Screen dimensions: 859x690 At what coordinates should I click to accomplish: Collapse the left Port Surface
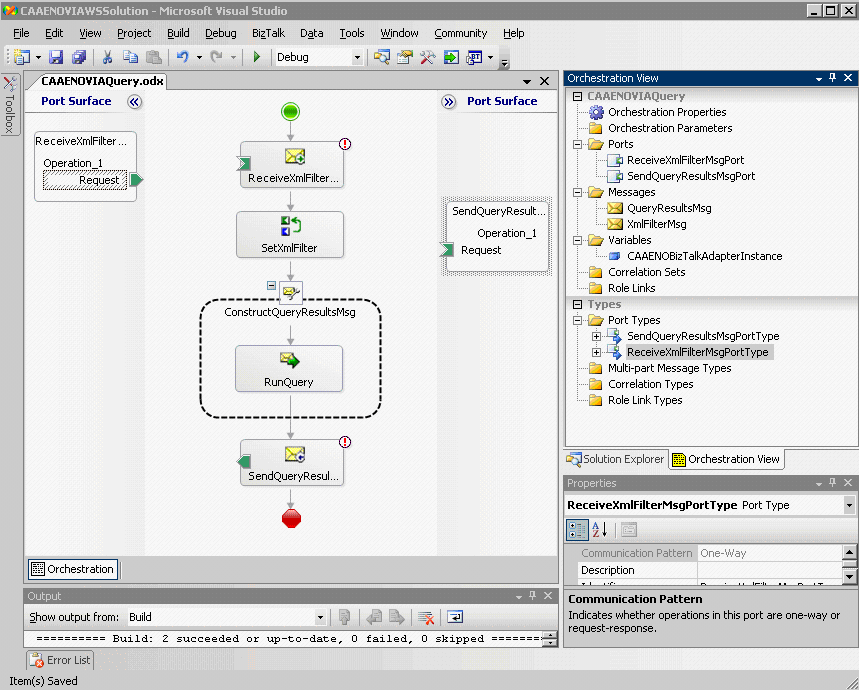134,101
